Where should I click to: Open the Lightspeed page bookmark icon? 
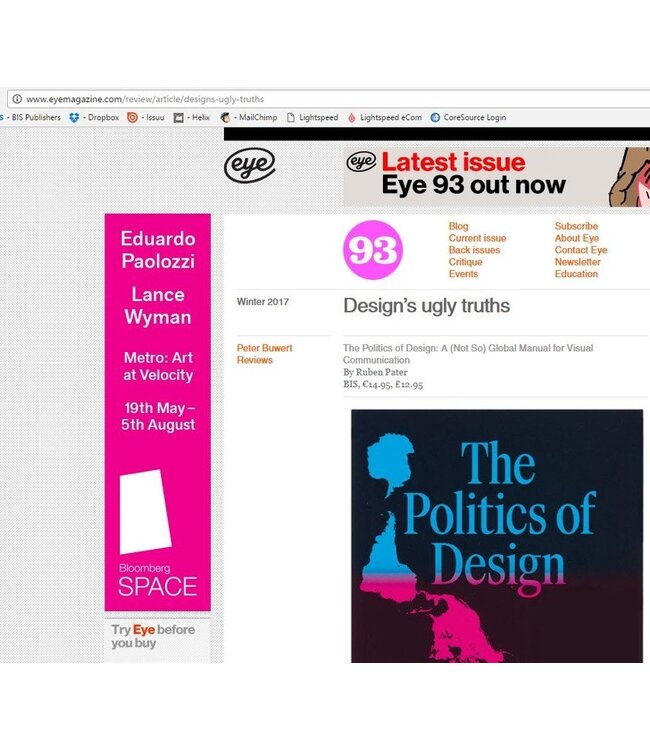pos(290,117)
